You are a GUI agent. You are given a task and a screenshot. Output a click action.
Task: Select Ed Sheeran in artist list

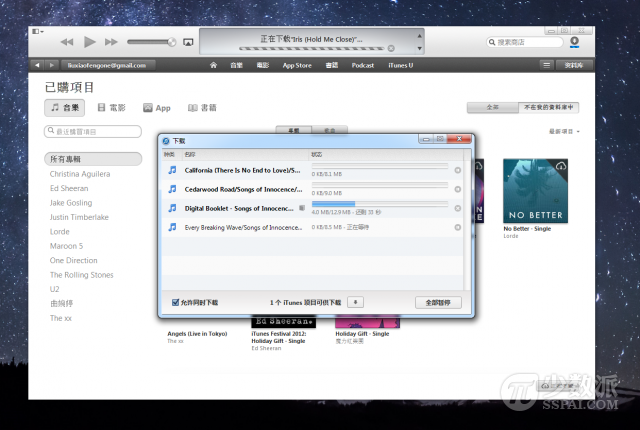coord(69,188)
